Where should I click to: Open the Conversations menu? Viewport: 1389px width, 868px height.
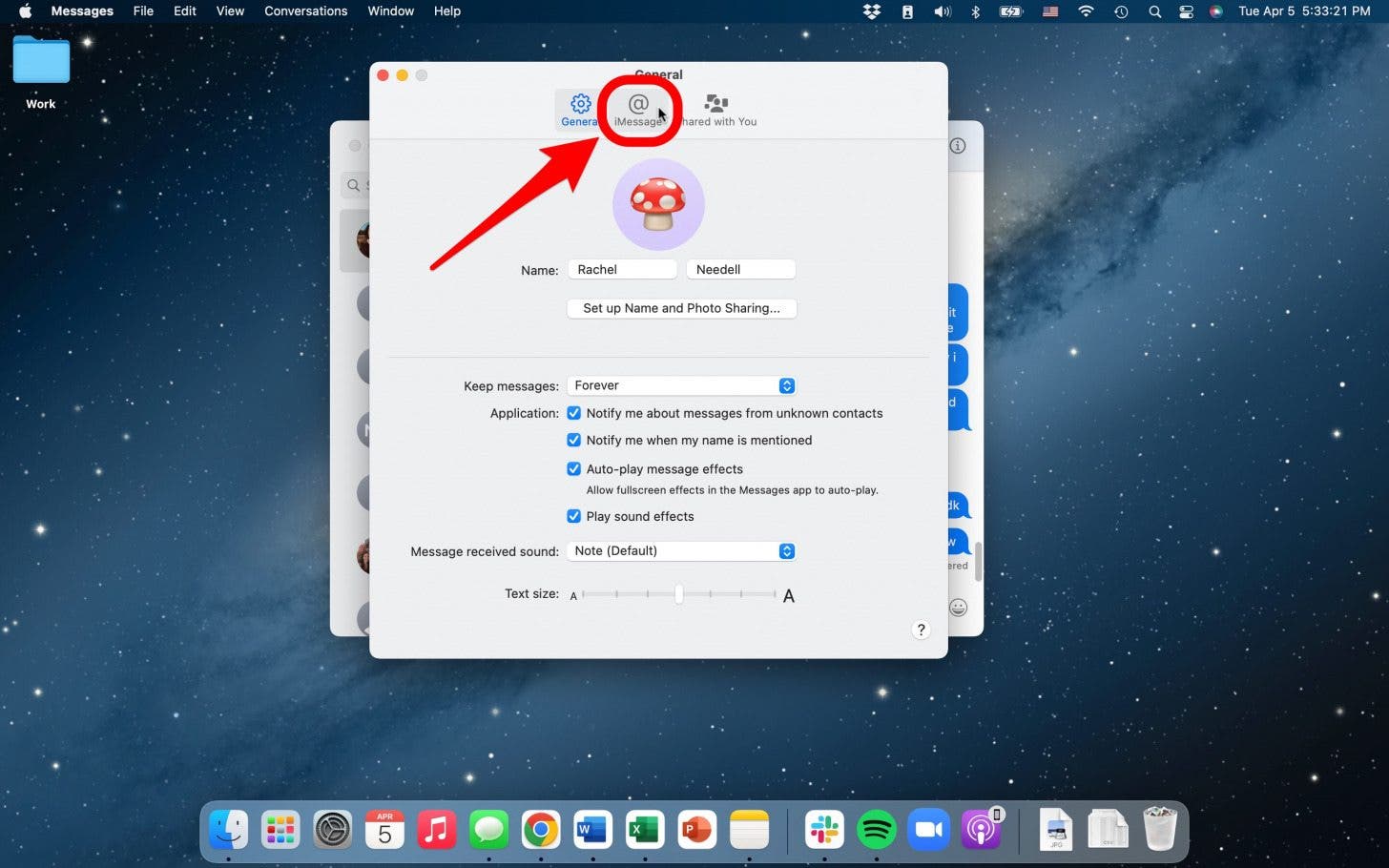tap(305, 10)
